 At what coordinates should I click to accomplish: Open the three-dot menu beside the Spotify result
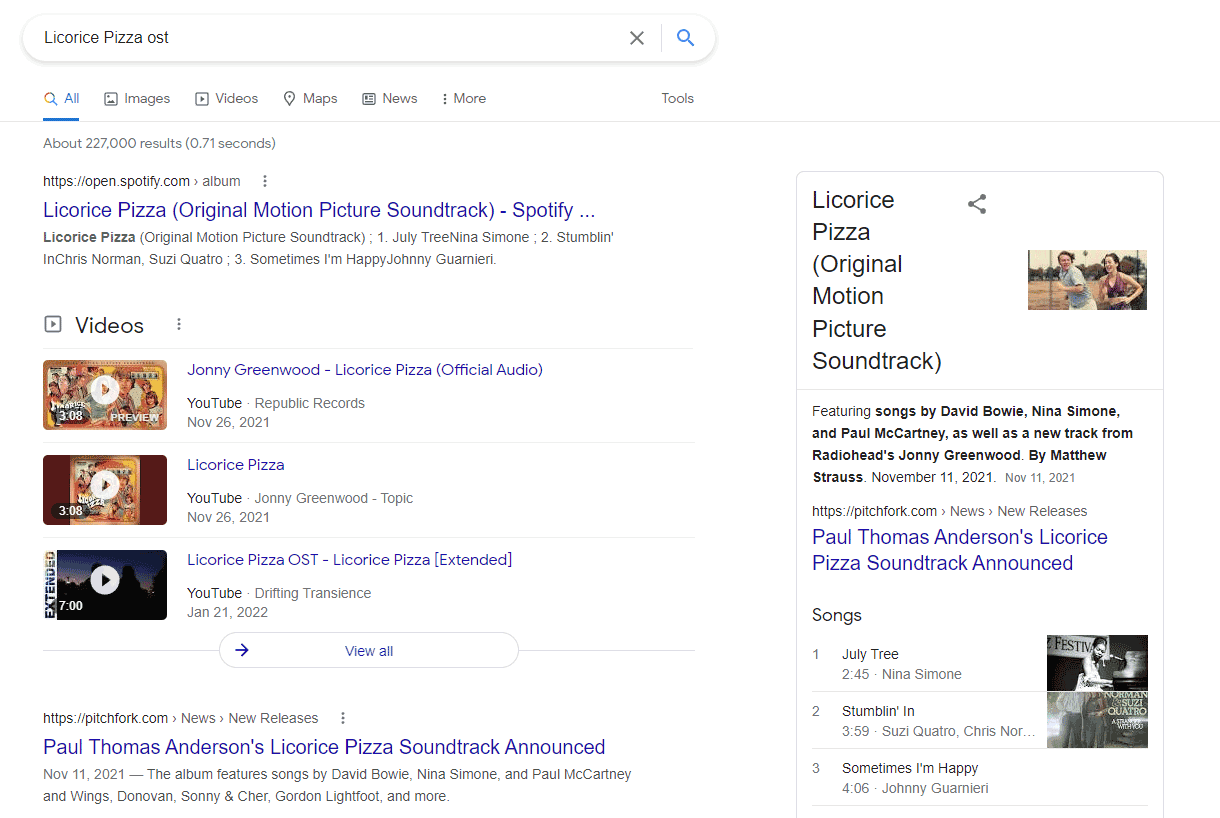[x=265, y=181]
